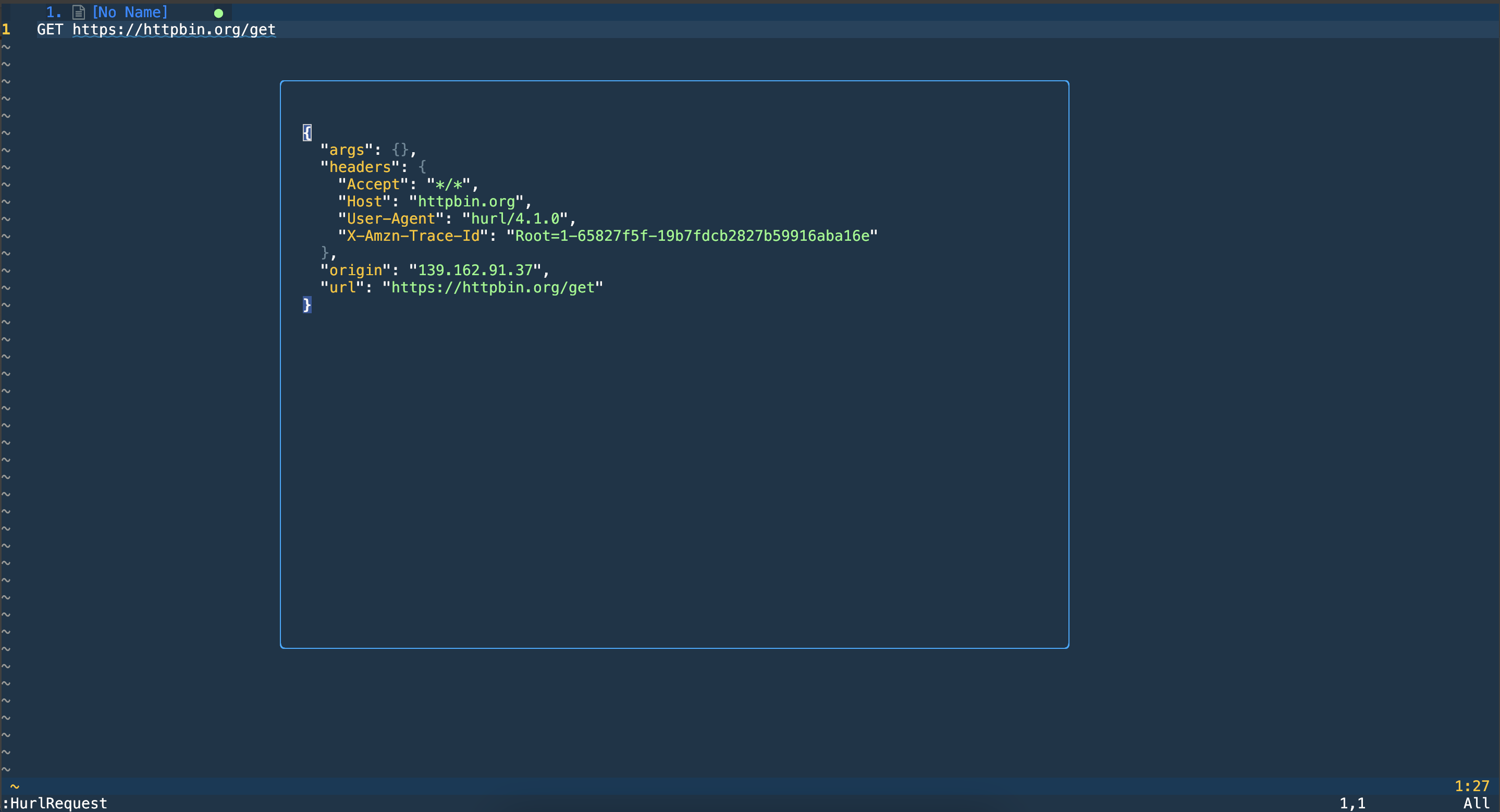Click the origin IP 139.162.91.37
The image size is (1500, 812).
coord(475,270)
